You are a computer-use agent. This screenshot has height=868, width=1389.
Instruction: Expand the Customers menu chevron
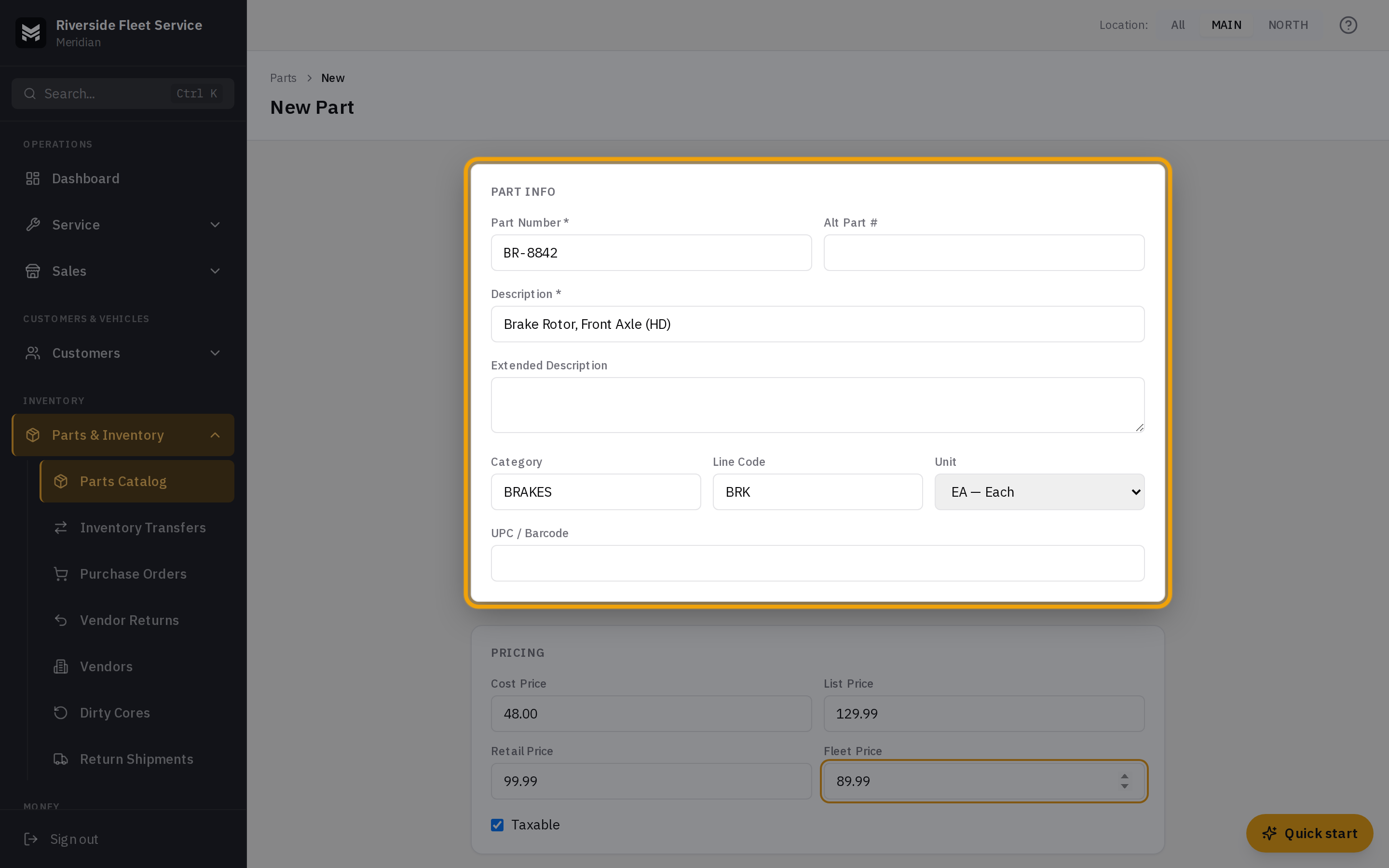[215, 353]
